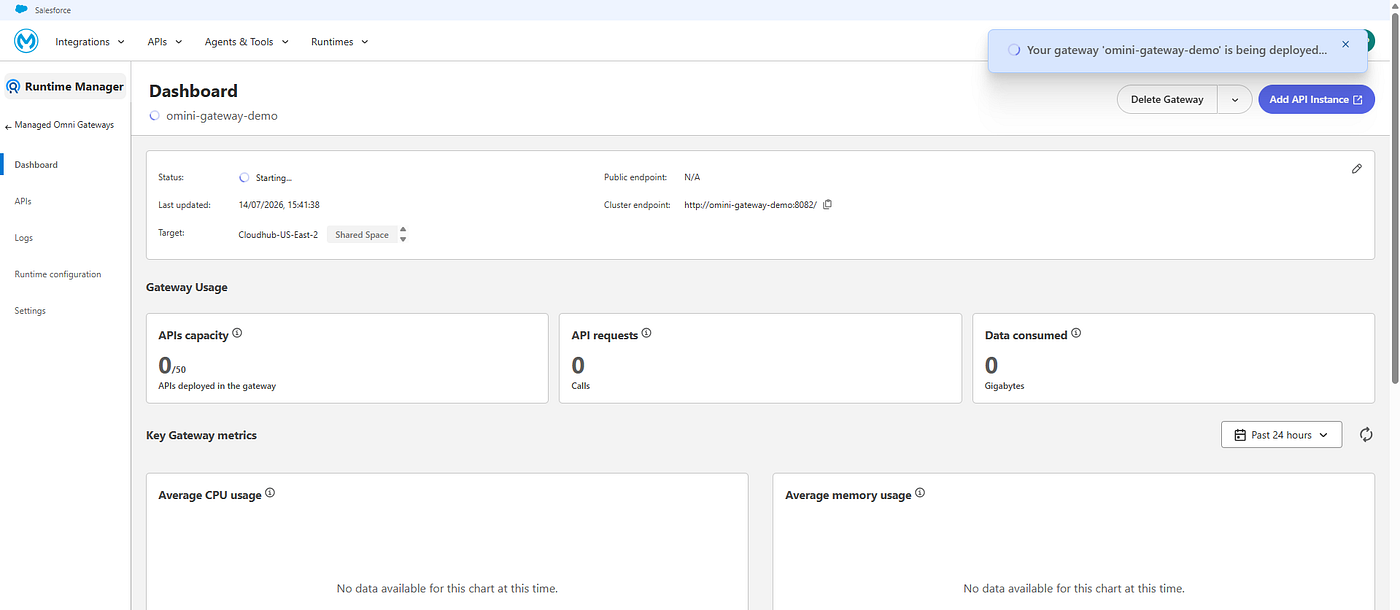The width and height of the screenshot is (1400, 610).
Task: Click the info icon next to API requests
Action: (647, 334)
